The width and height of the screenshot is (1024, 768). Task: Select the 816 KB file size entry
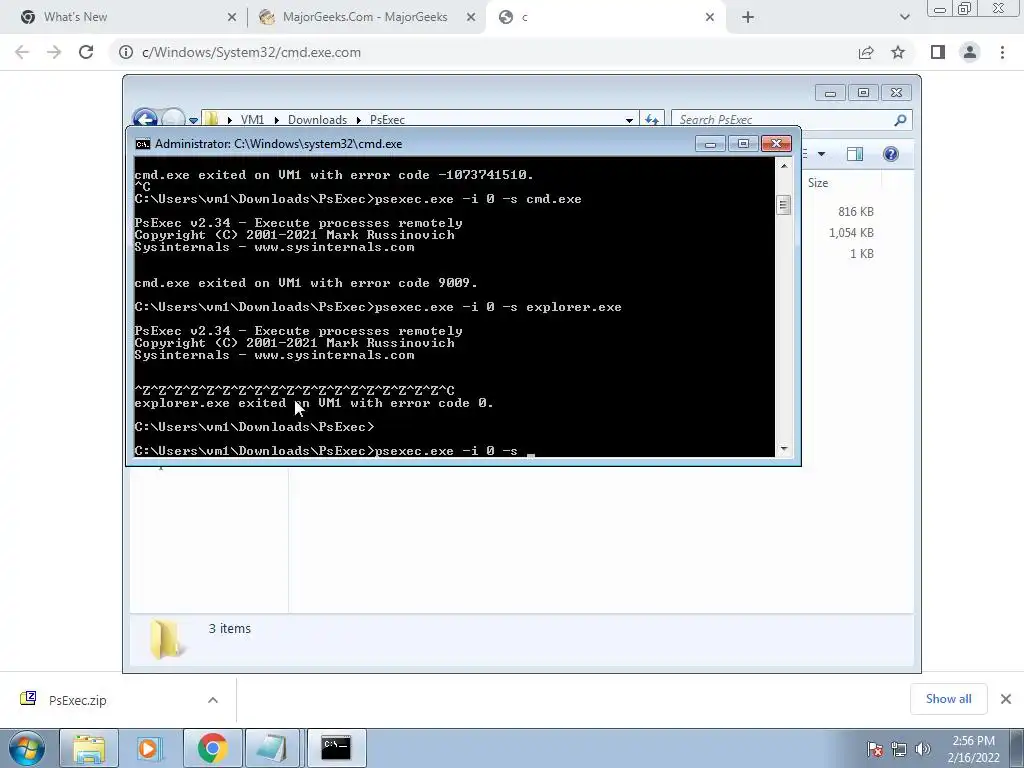(856, 212)
